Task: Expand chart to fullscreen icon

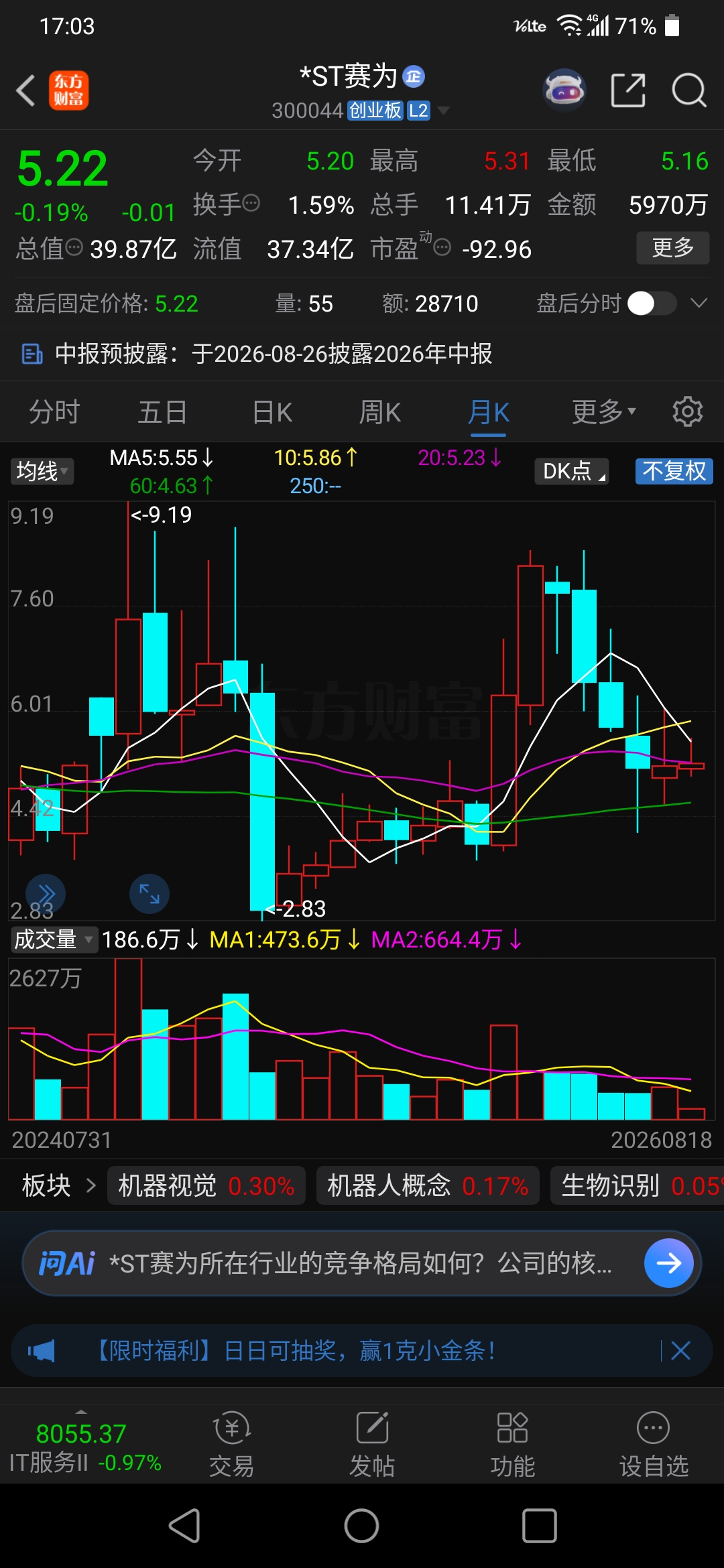Action: (x=149, y=894)
